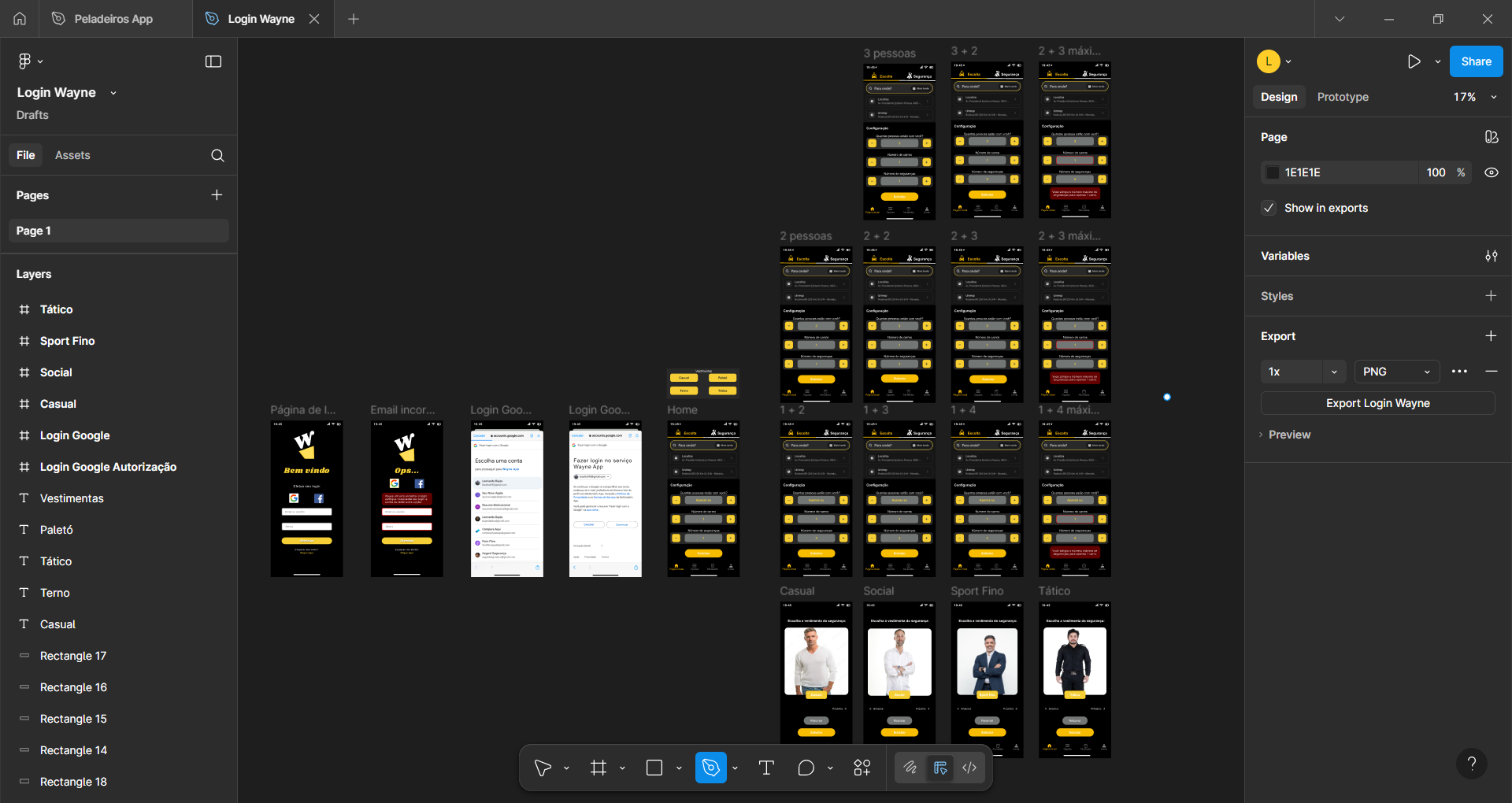The width and height of the screenshot is (1512, 803).
Task: Click the Share button
Action: point(1476,61)
